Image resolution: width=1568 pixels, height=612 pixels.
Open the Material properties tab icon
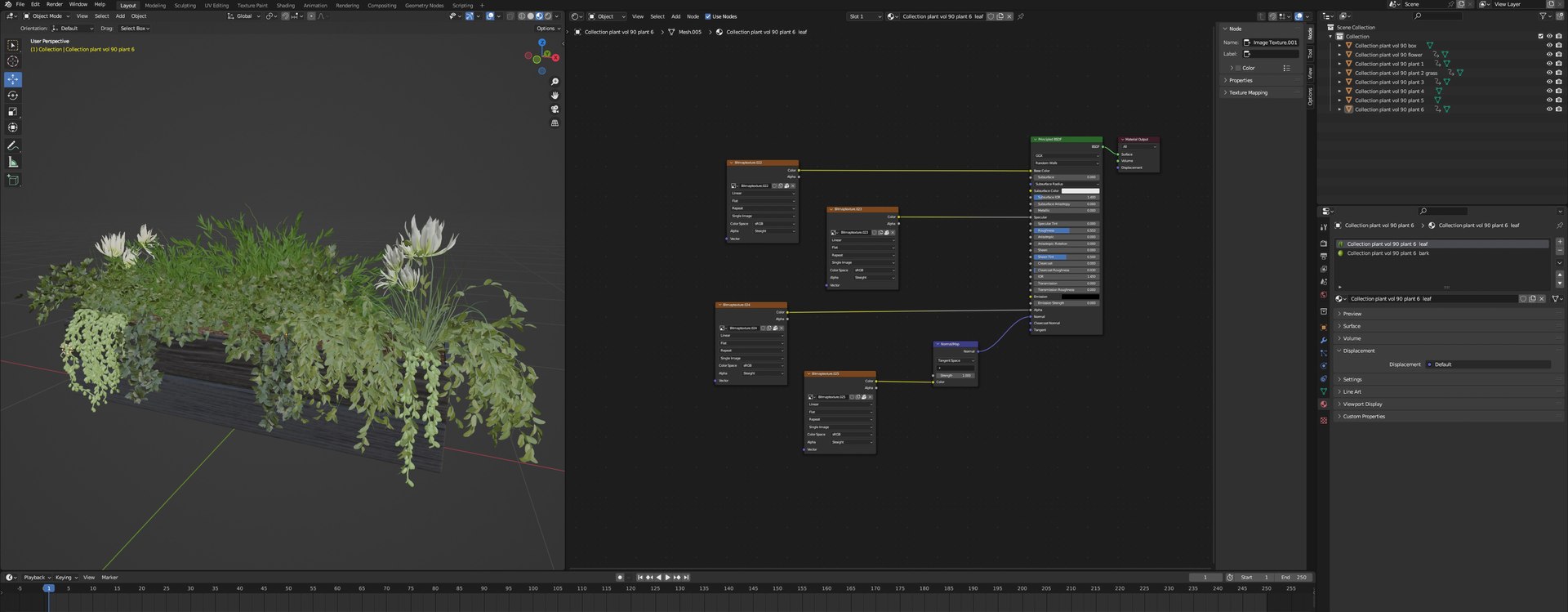tap(1324, 404)
